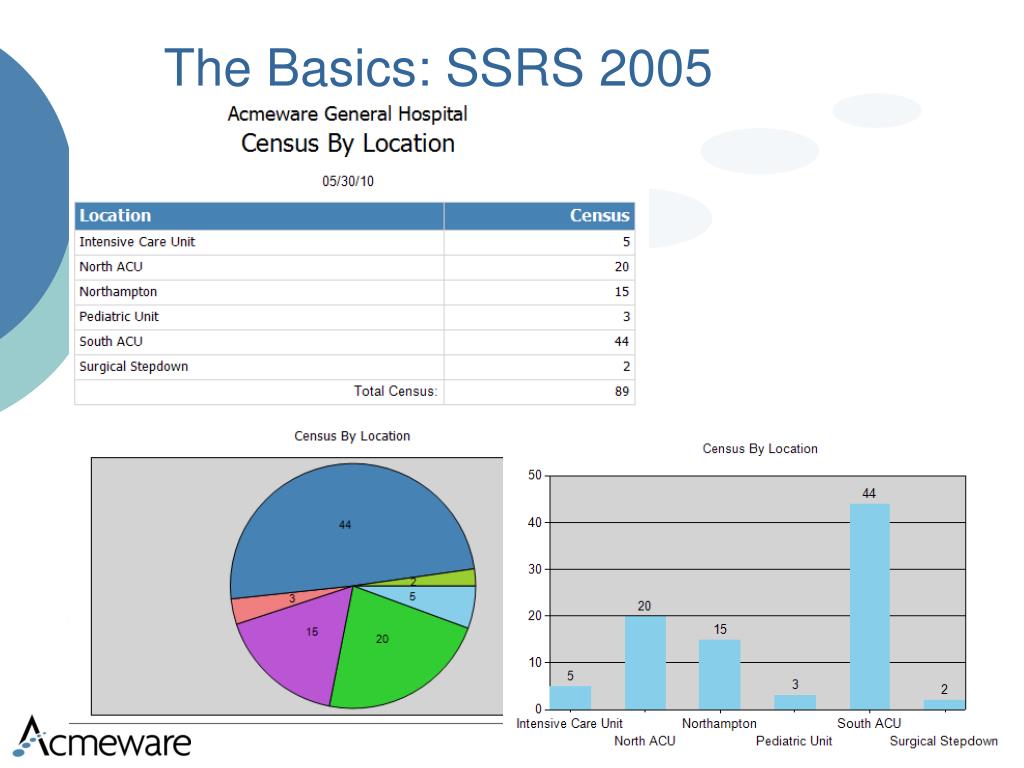Click census value 20 in North ACU row

pos(622,267)
